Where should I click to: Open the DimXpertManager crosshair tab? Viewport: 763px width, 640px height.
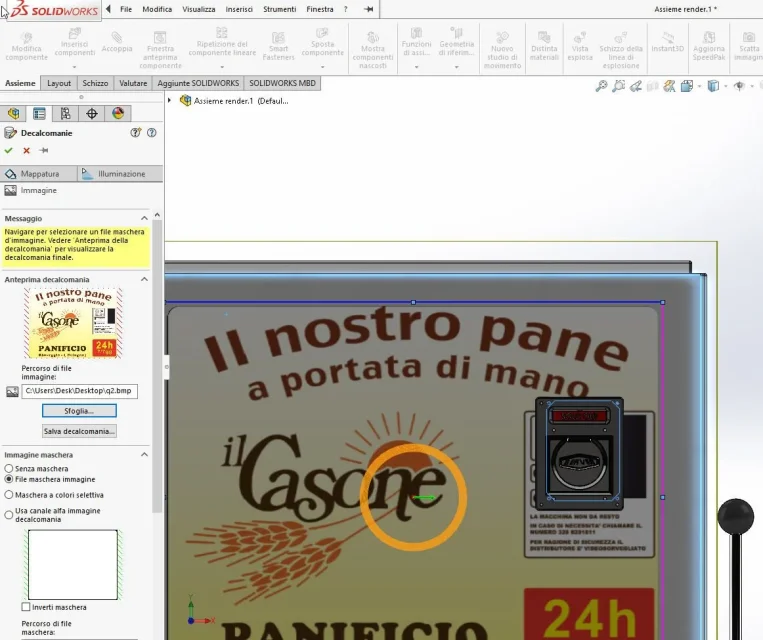coord(92,113)
